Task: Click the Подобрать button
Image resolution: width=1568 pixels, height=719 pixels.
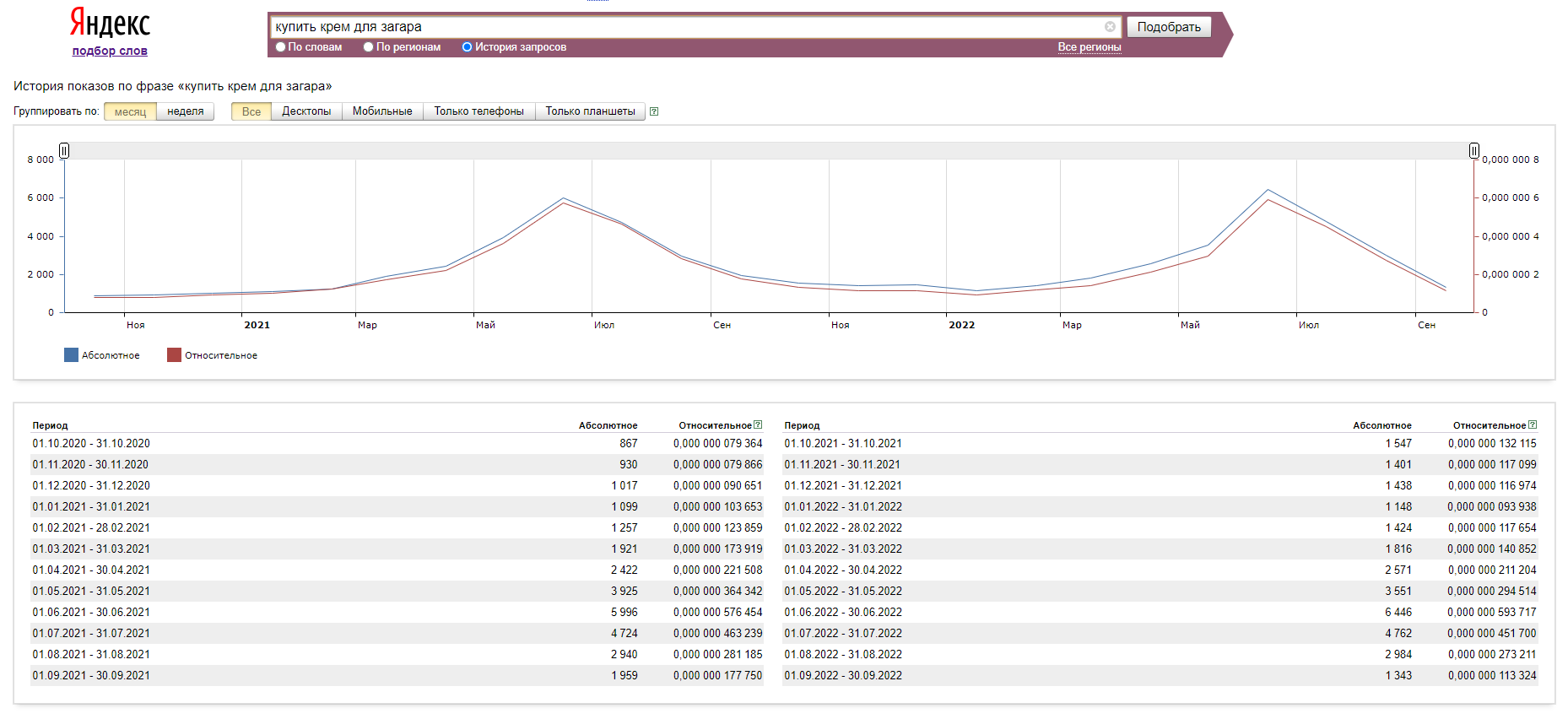Action: pyautogui.click(x=1169, y=27)
